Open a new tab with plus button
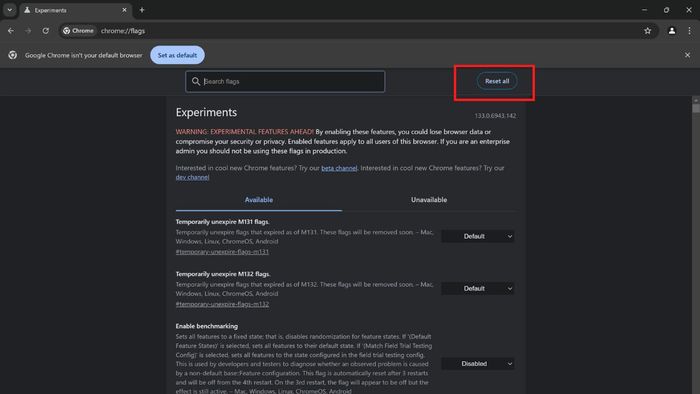This screenshot has width=700, height=394. [x=142, y=10]
